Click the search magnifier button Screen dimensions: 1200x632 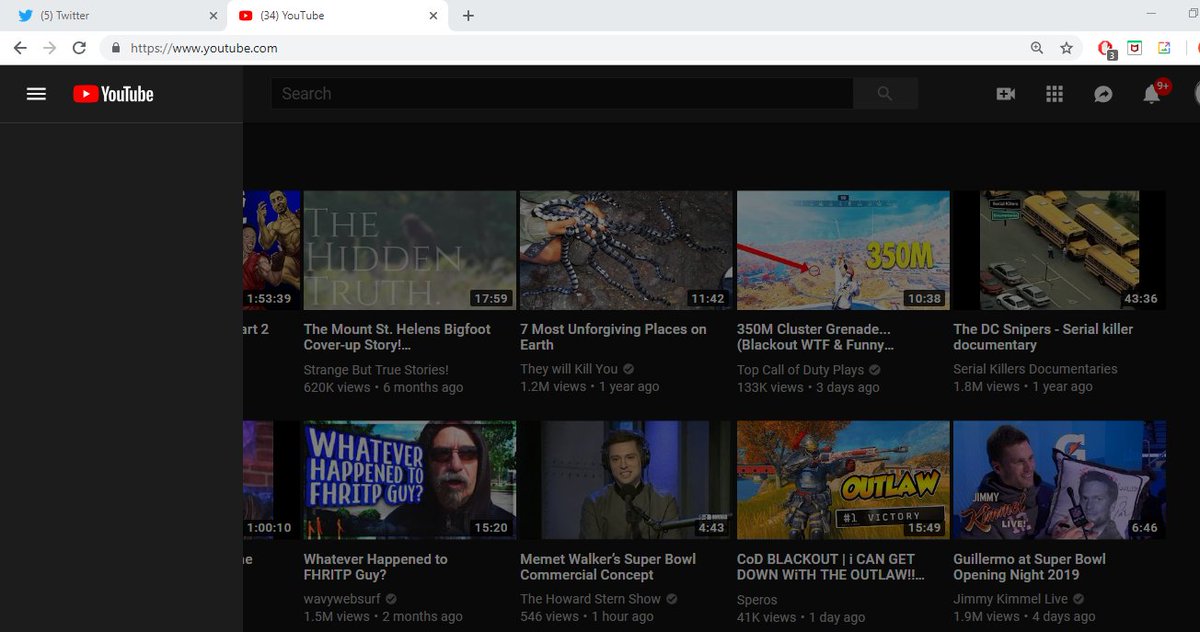coord(885,93)
